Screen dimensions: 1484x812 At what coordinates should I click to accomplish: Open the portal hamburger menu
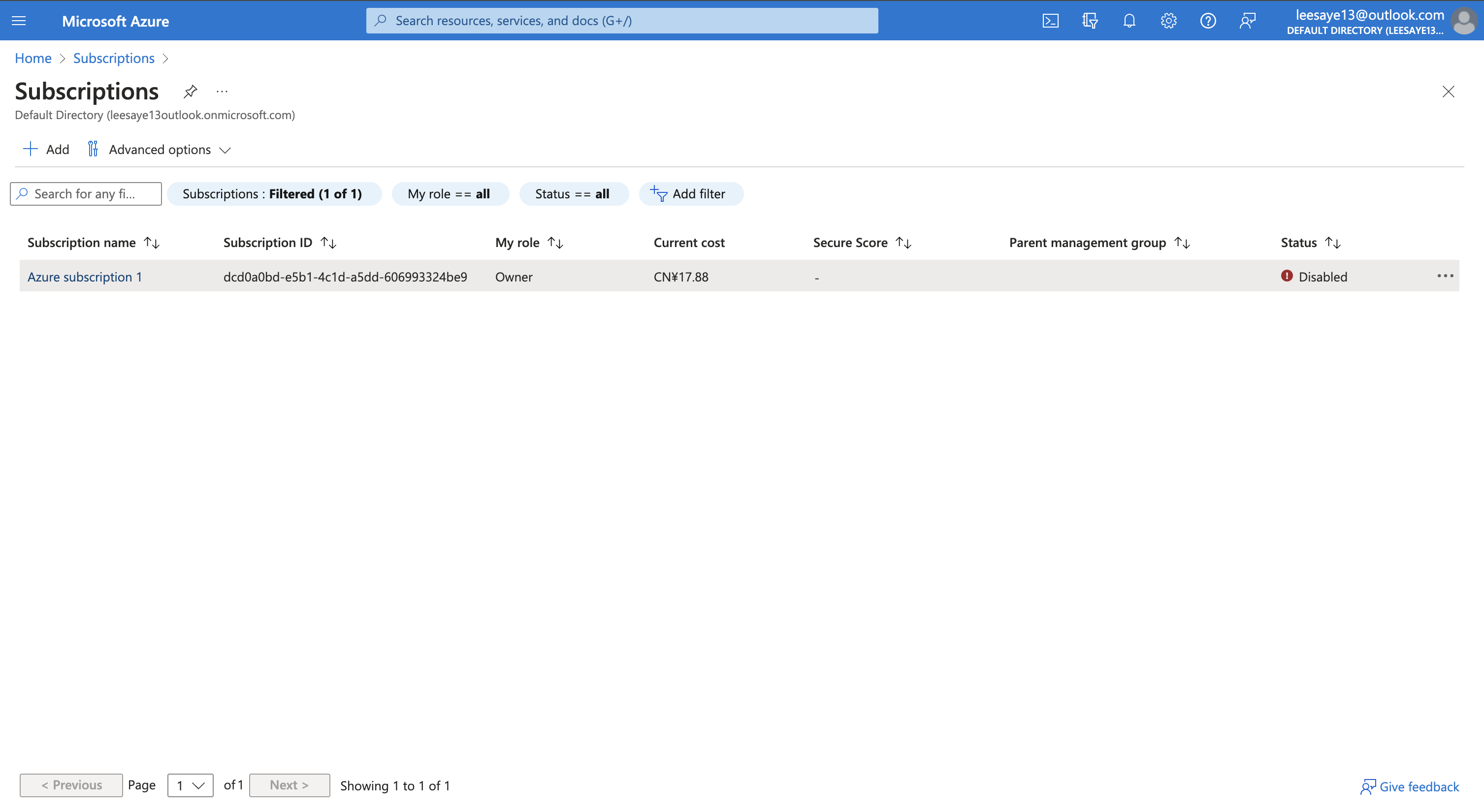[x=18, y=20]
